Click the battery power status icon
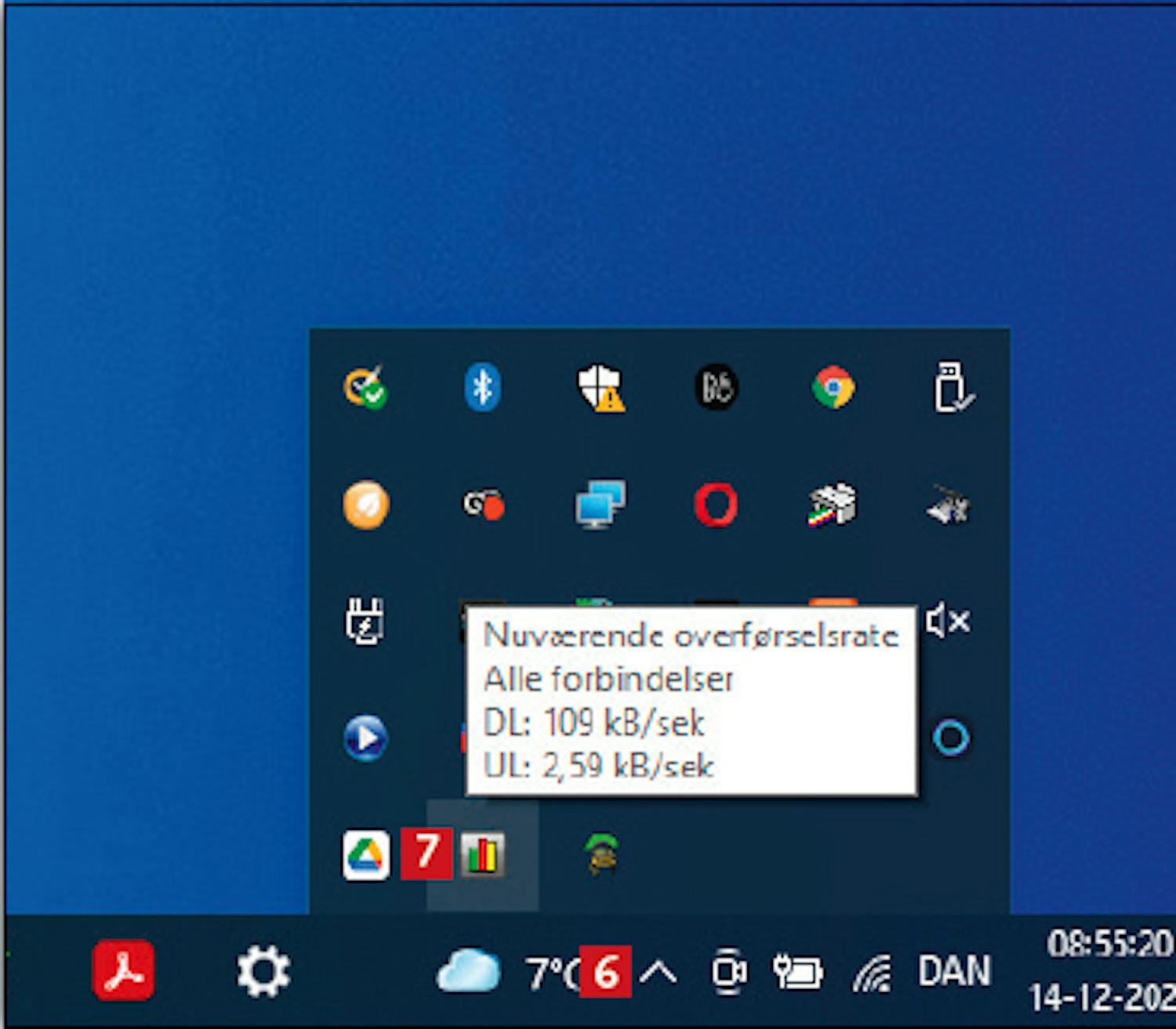1176x1029 pixels. pyautogui.click(x=797, y=973)
